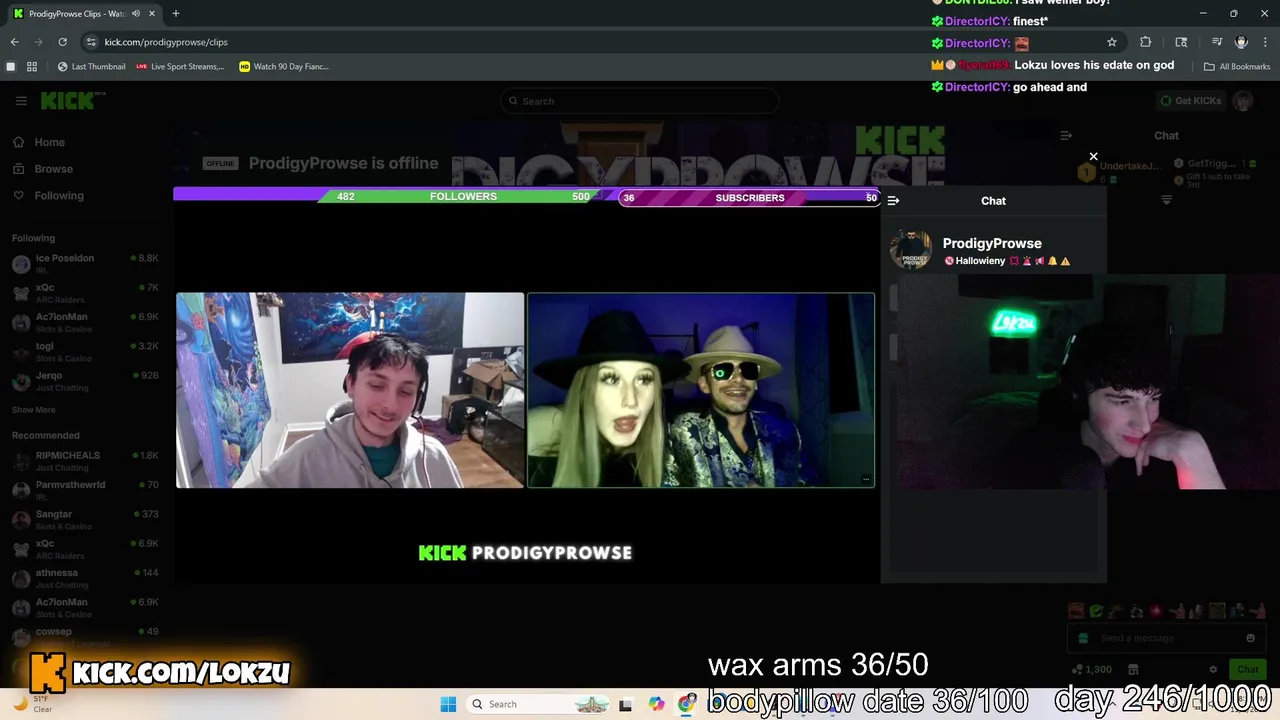Click the Get KICKs button
This screenshot has height=720, width=1280.
point(1190,101)
